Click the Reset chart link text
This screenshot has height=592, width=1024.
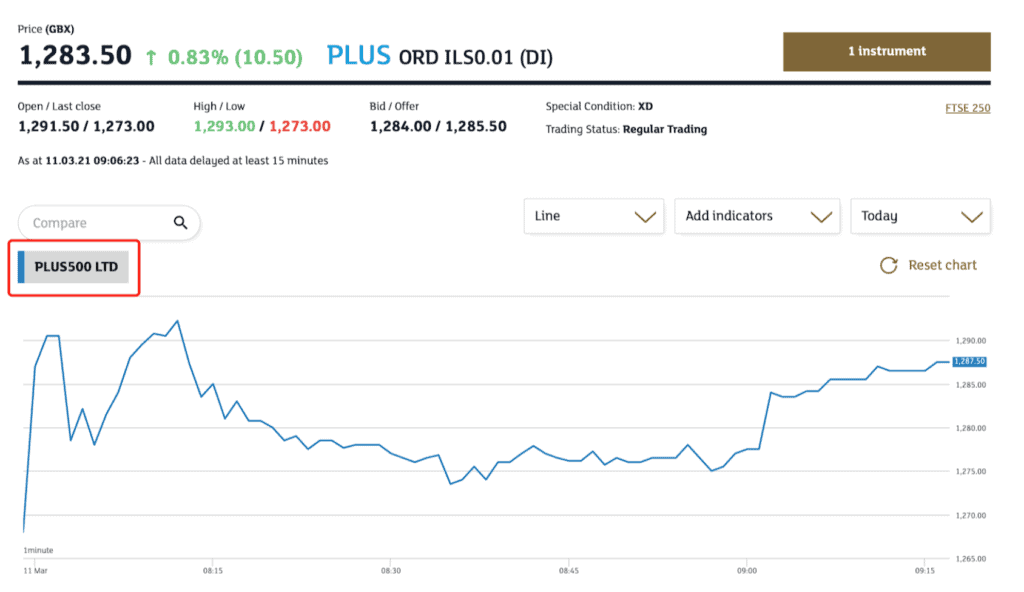tap(942, 265)
